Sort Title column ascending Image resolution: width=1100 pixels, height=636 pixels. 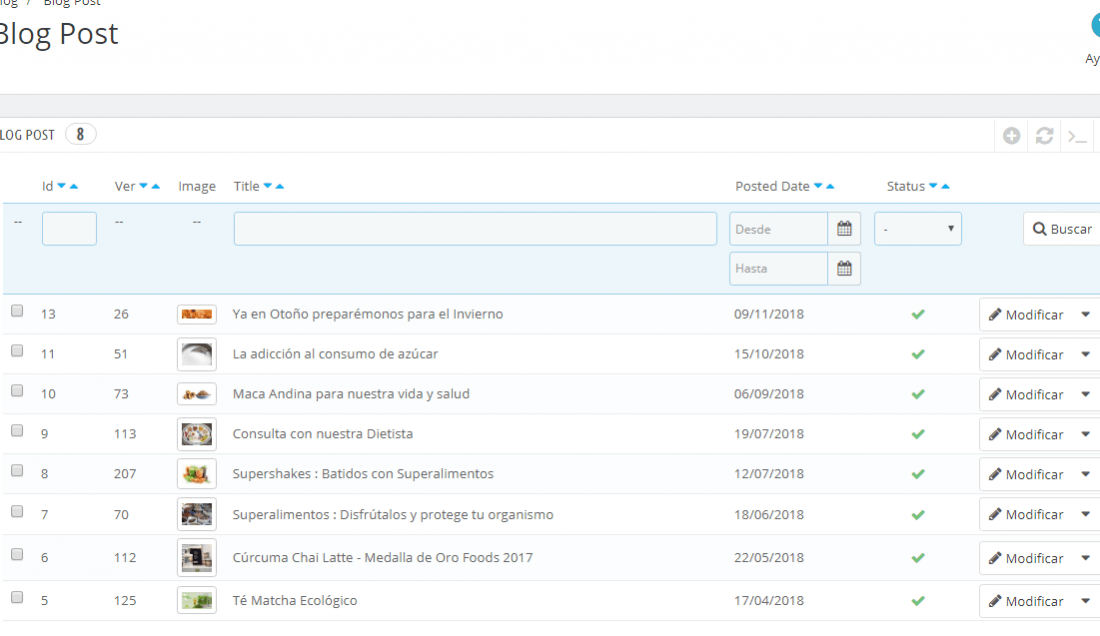click(x=280, y=186)
